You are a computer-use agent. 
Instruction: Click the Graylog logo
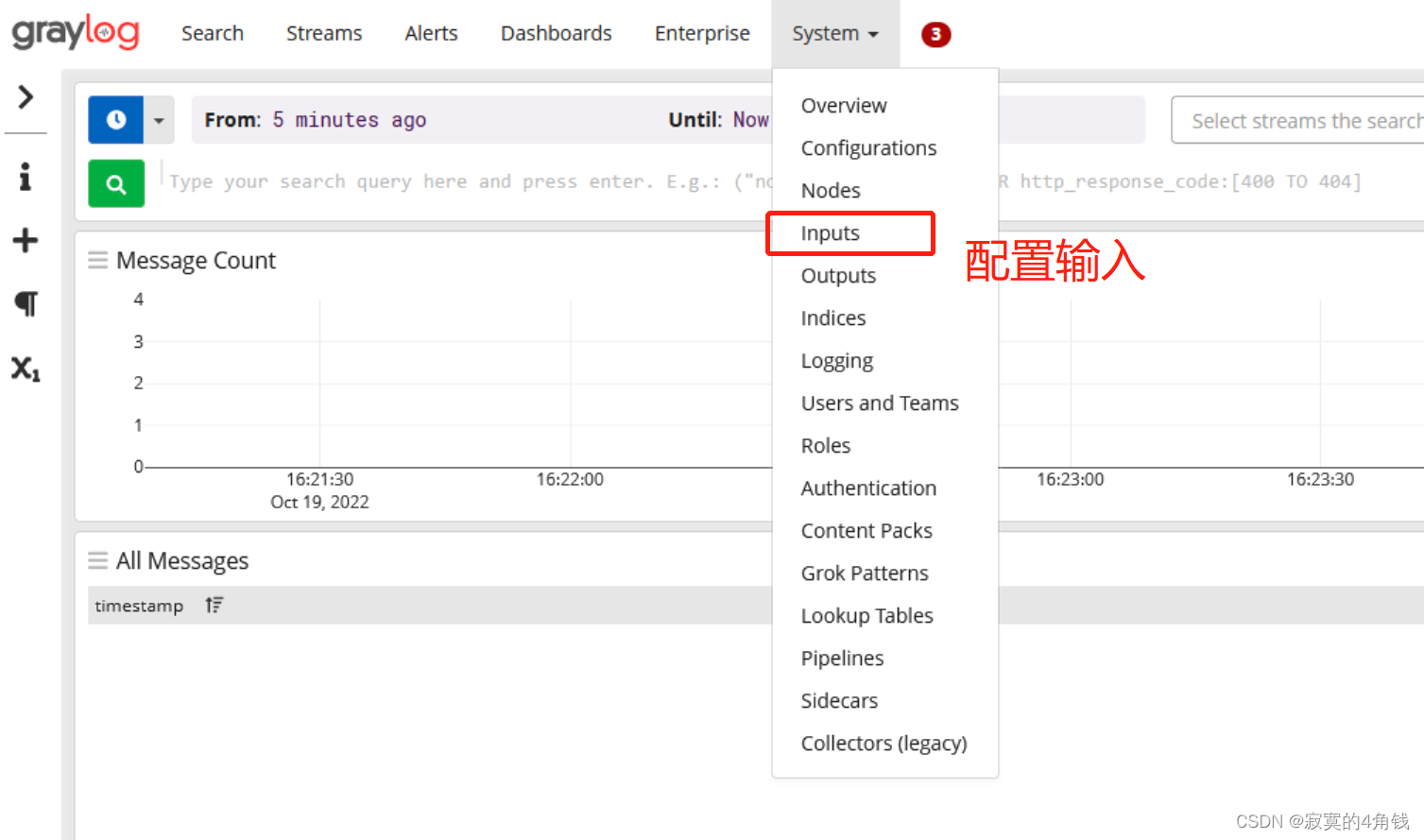pos(75,32)
